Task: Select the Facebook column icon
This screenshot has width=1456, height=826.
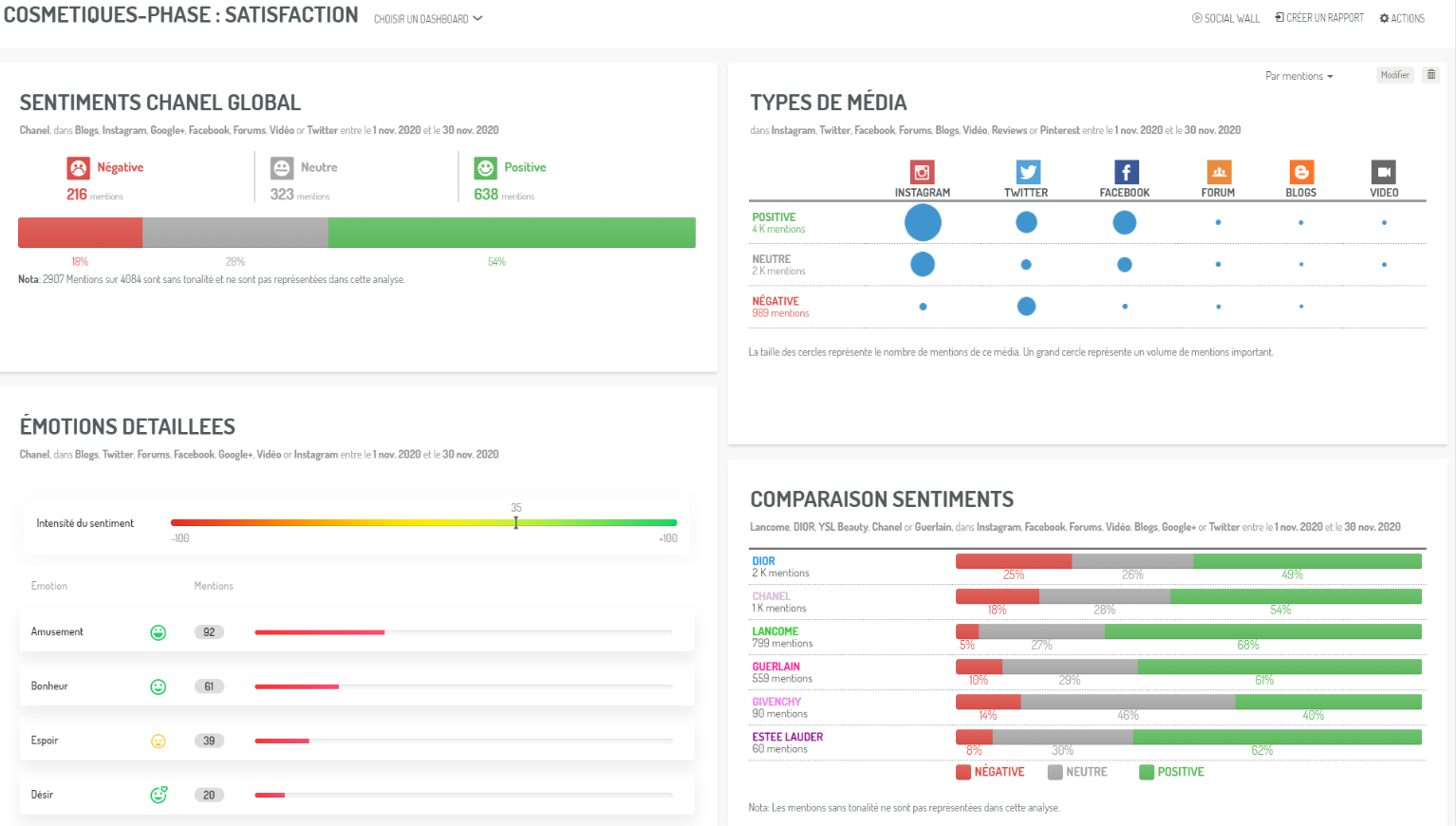Action: [x=1125, y=172]
